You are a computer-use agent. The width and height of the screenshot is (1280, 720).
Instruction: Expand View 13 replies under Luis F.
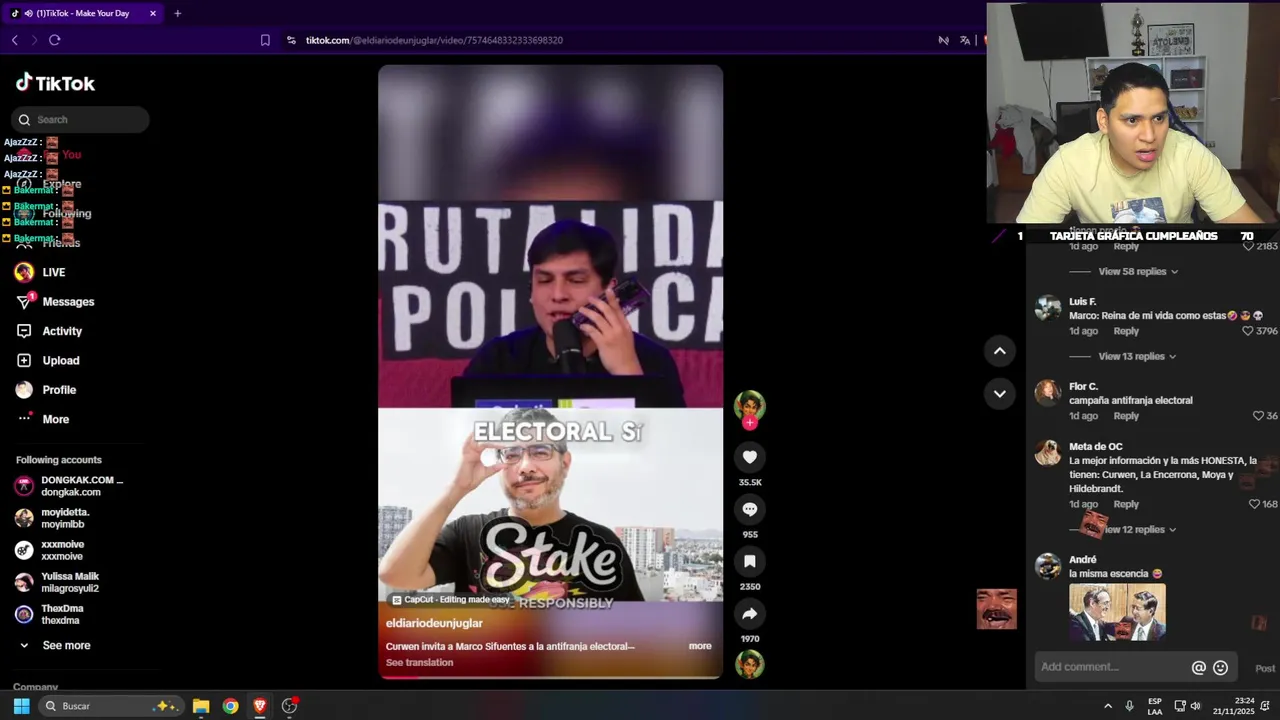coord(1138,357)
